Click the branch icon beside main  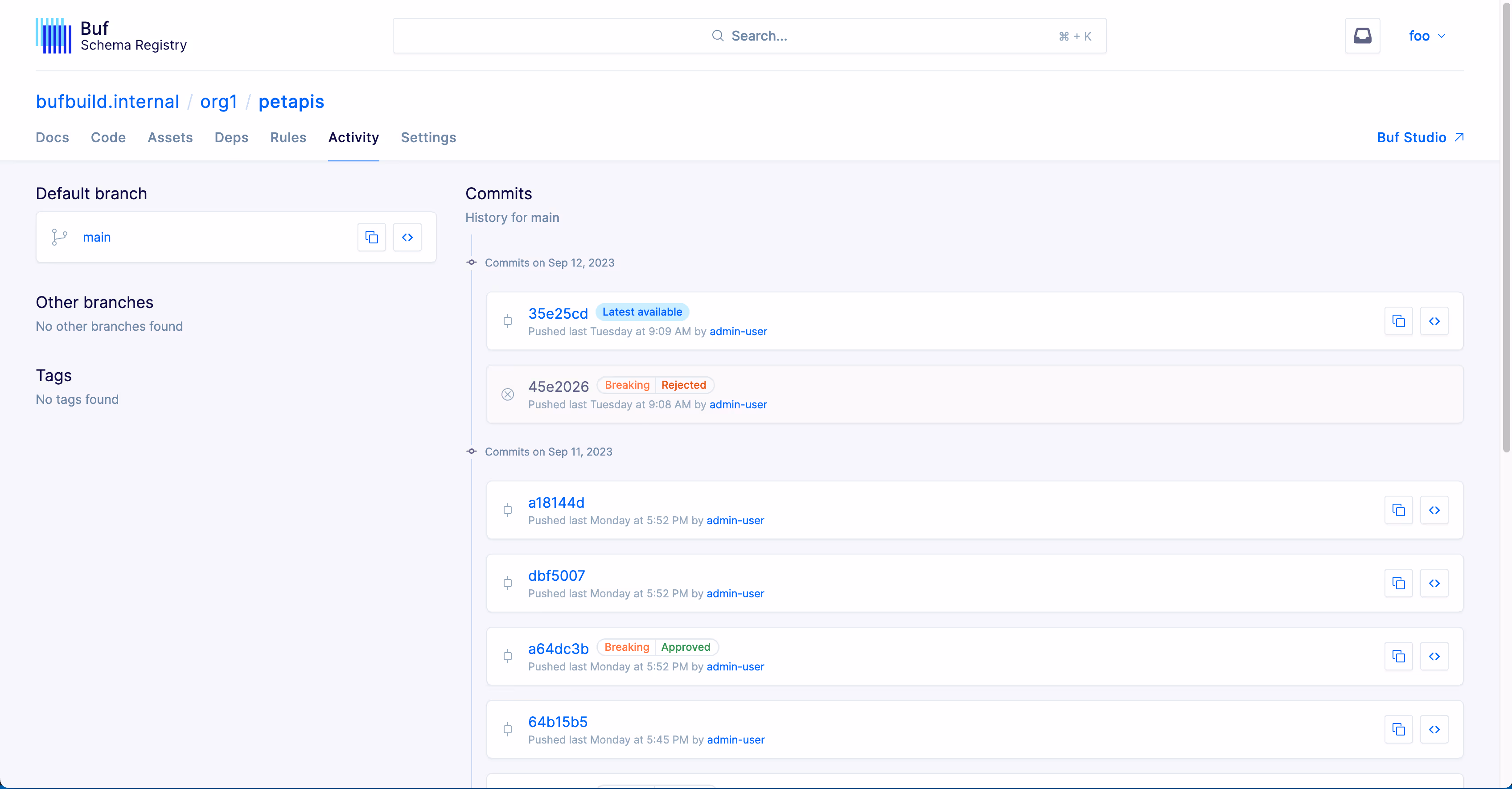[59, 237]
